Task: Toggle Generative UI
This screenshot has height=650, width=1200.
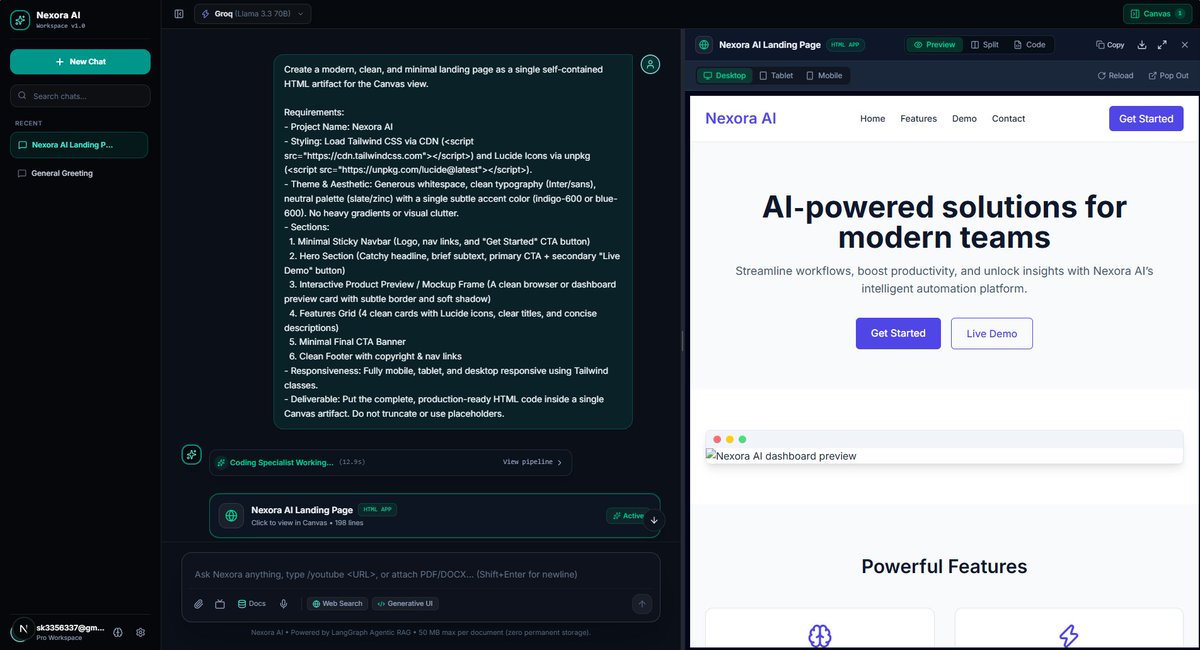Action: pos(405,604)
